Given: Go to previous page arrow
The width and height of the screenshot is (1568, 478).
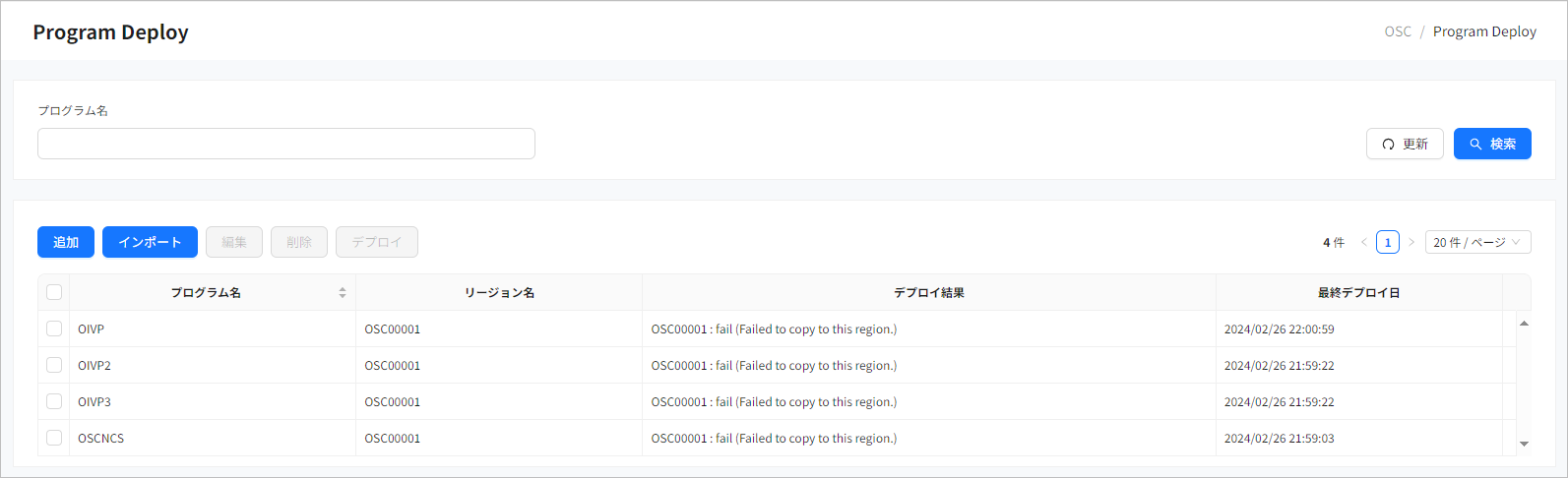Looking at the screenshot, I should pyautogui.click(x=1364, y=242).
